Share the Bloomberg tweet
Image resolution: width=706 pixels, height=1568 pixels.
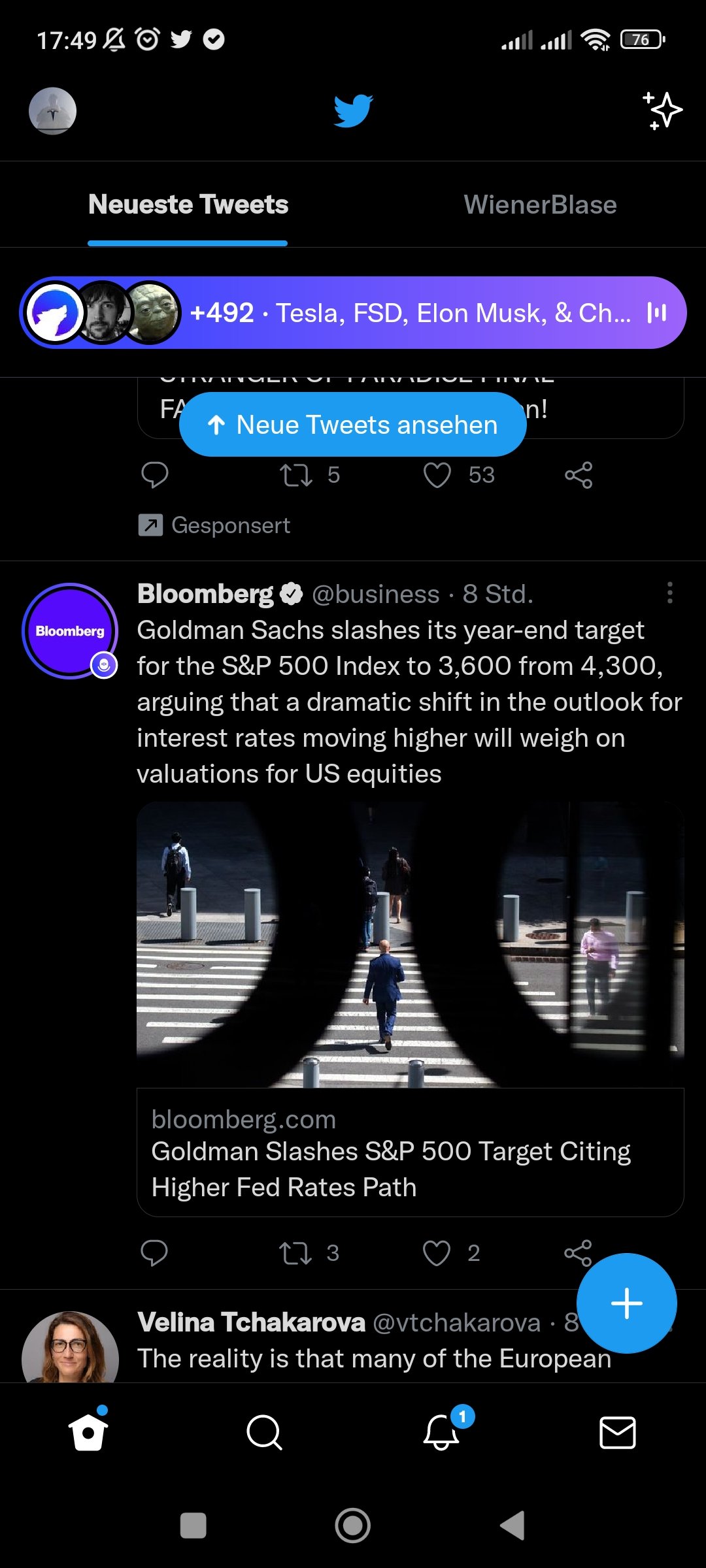[x=578, y=1252]
